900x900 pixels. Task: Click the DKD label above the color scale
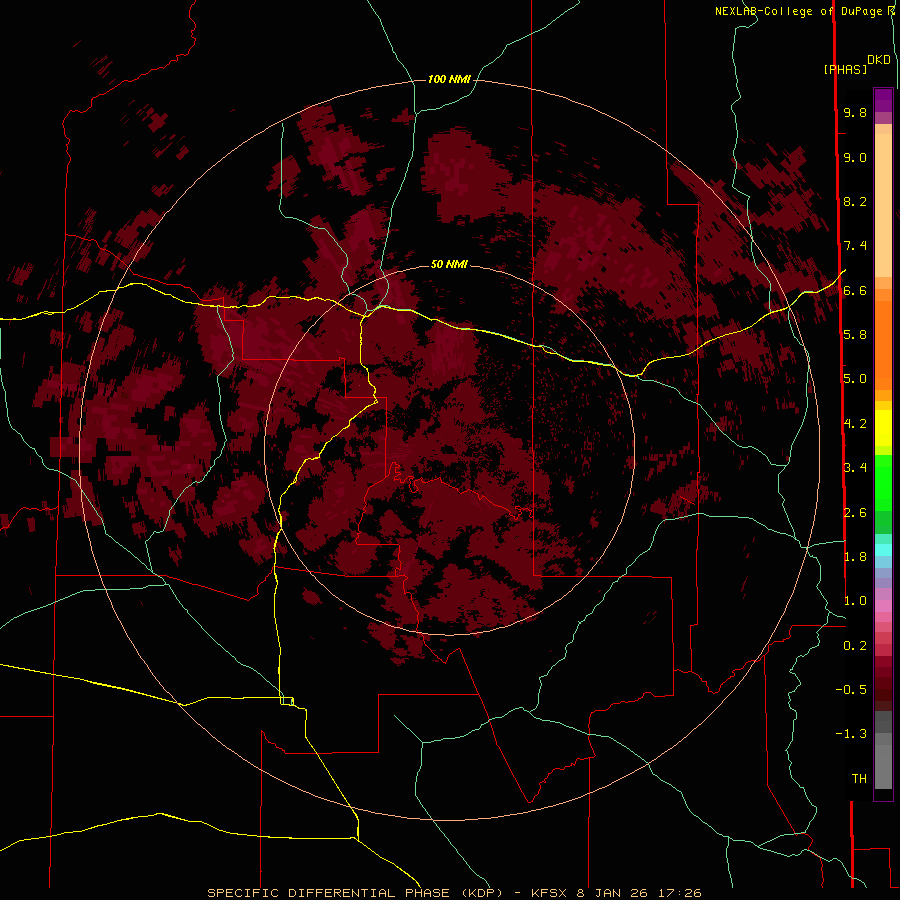878,60
